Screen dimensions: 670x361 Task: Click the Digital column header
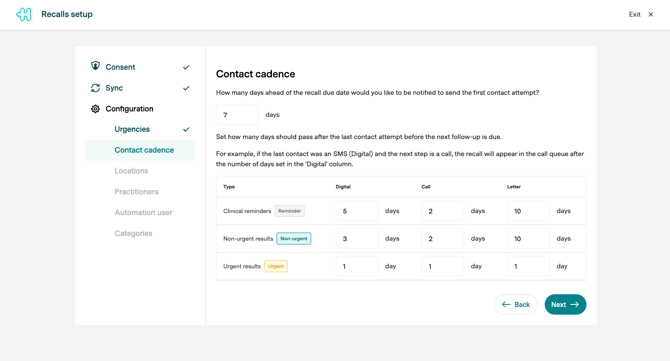tap(343, 187)
